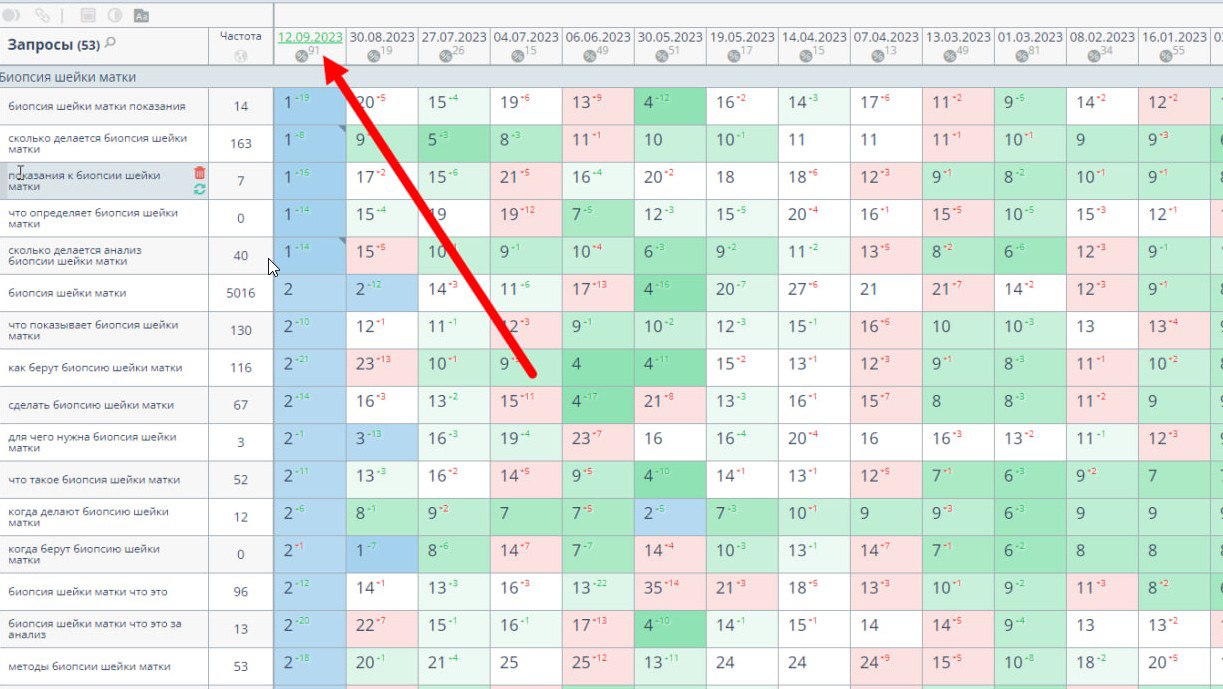
Task: Click the Aa text icon in toolbar
Action: point(141,15)
